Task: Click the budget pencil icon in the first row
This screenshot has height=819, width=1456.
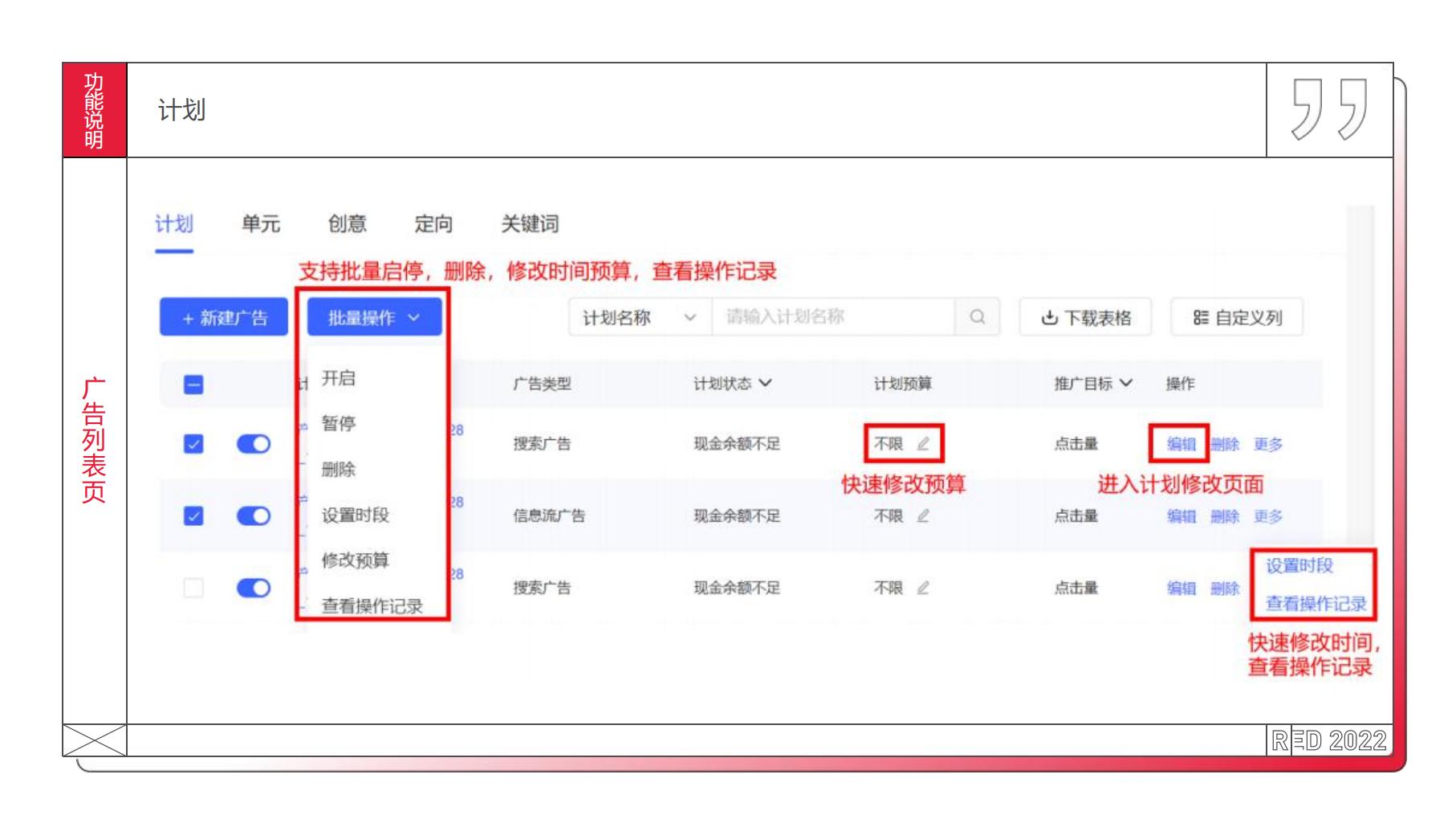Action: (x=923, y=444)
